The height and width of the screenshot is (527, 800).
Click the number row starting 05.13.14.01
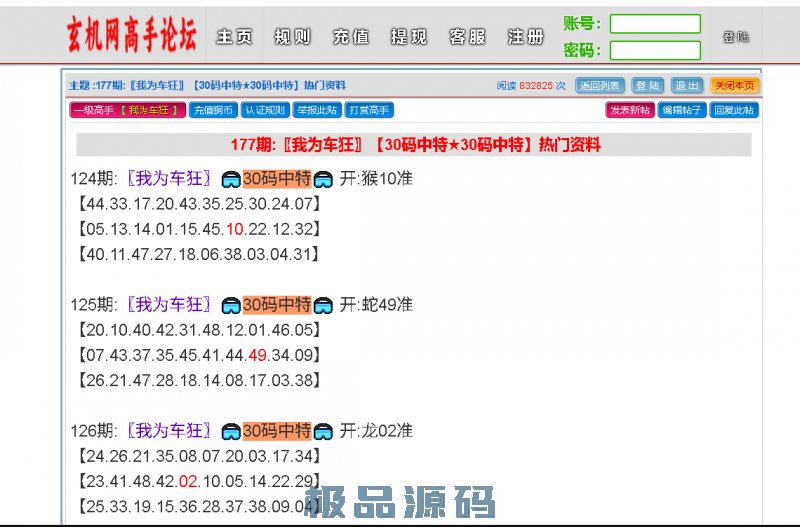(x=199, y=229)
